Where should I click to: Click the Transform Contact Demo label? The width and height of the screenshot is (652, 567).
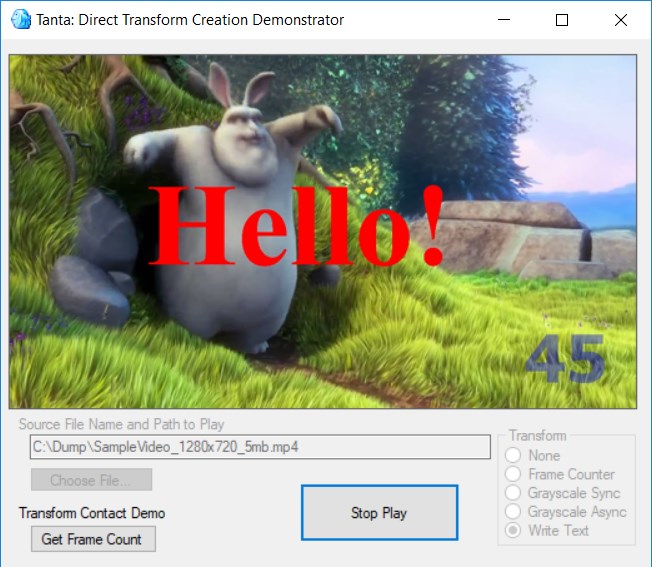click(92, 513)
